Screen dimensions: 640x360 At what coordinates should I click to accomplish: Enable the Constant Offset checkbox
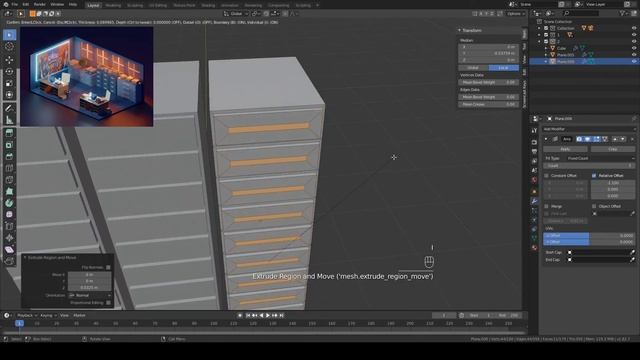547,176
